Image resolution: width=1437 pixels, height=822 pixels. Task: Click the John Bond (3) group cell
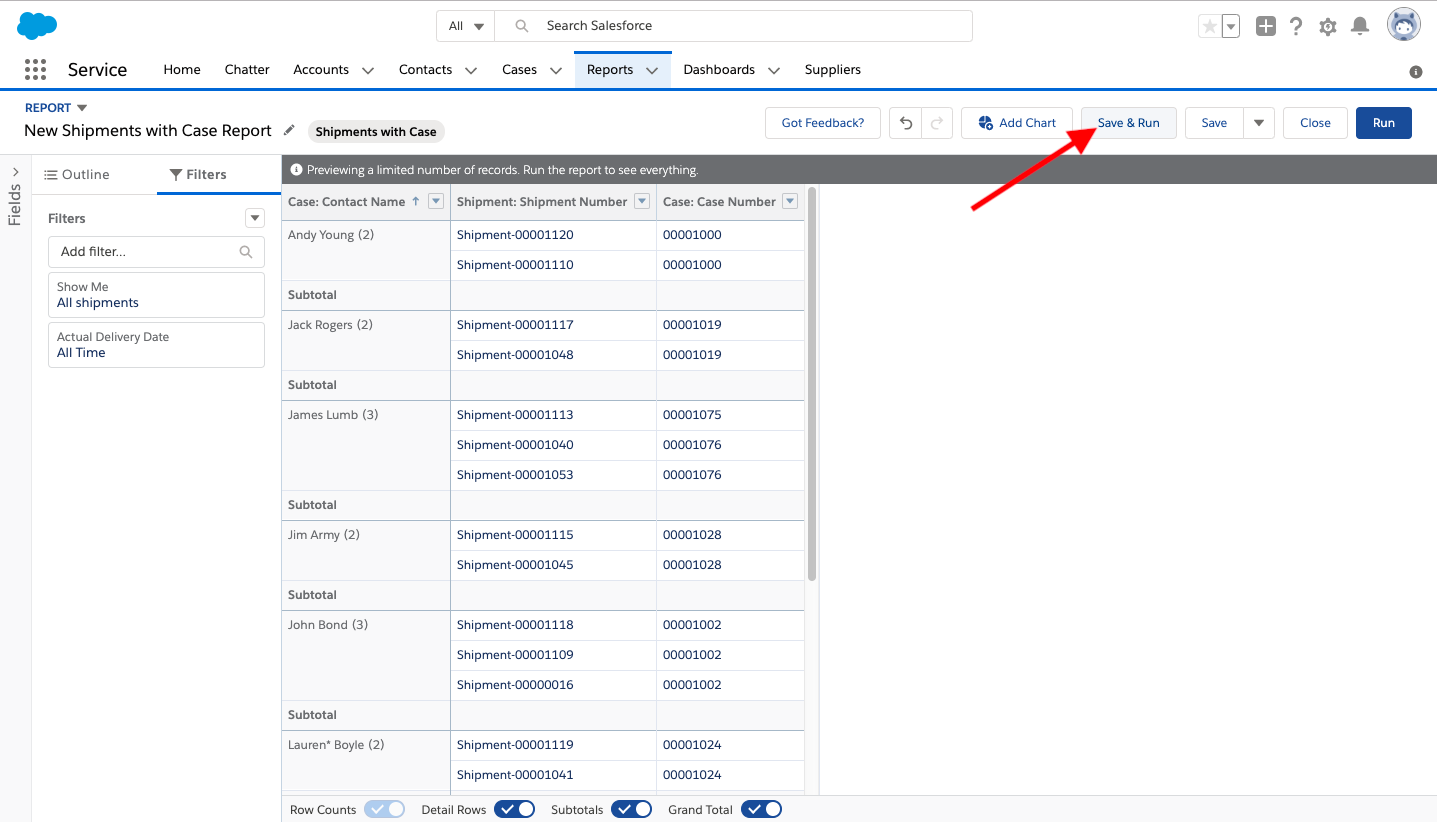(x=366, y=655)
